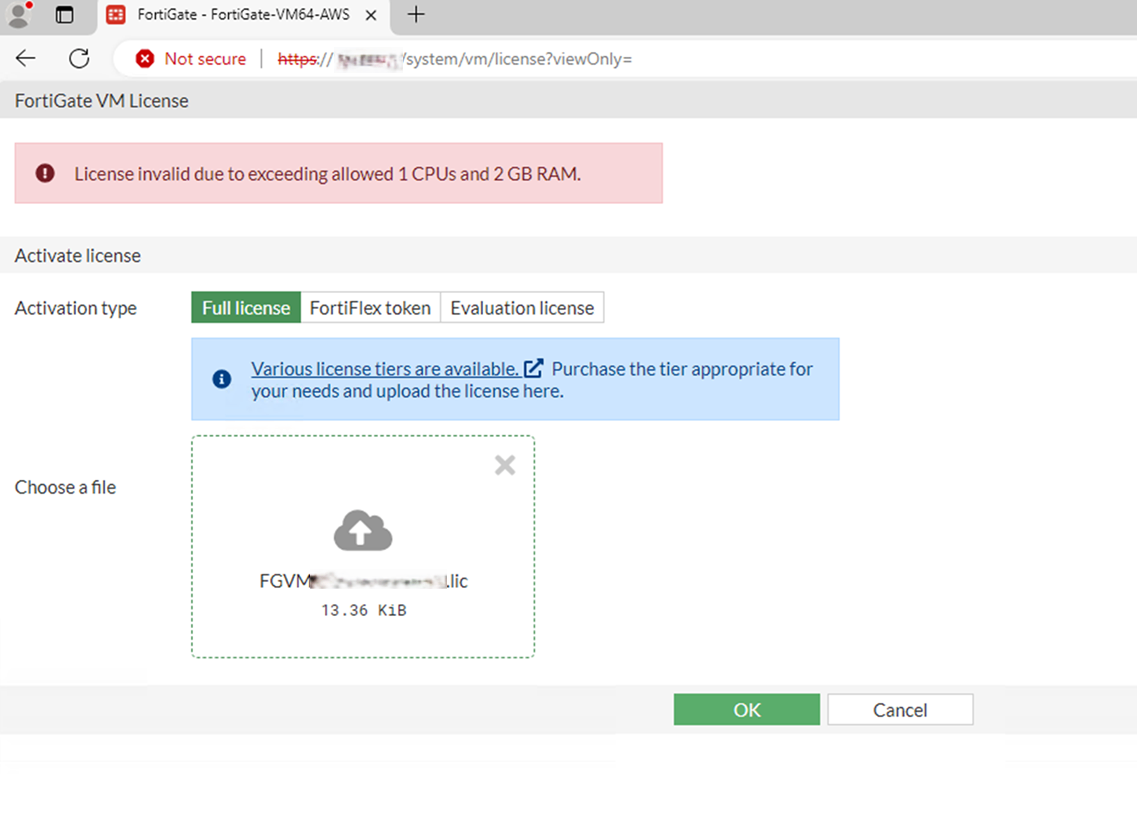Select Evaluation license activation type
This screenshot has width=1137, height=813.
pyautogui.click(x=522, y=308)
